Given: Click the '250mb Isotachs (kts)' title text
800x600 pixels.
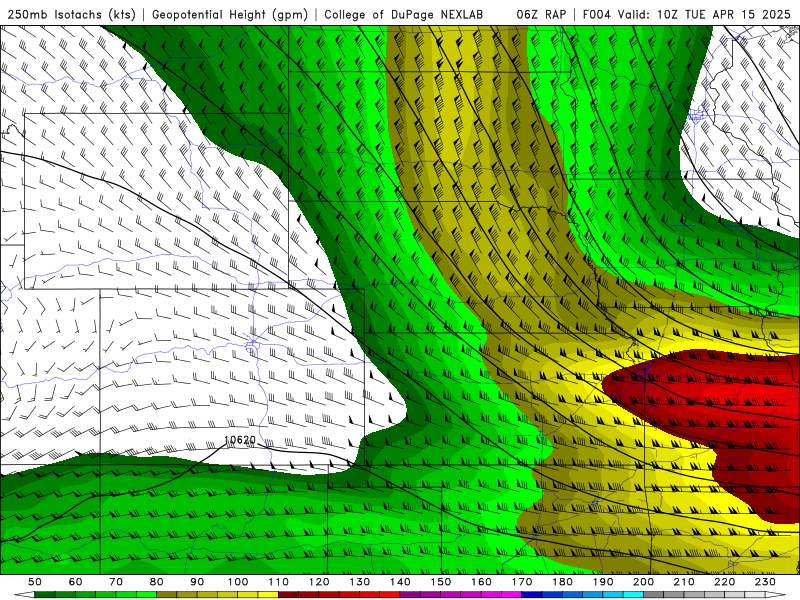Looking at the screenshot, I should tap(71, 14).
